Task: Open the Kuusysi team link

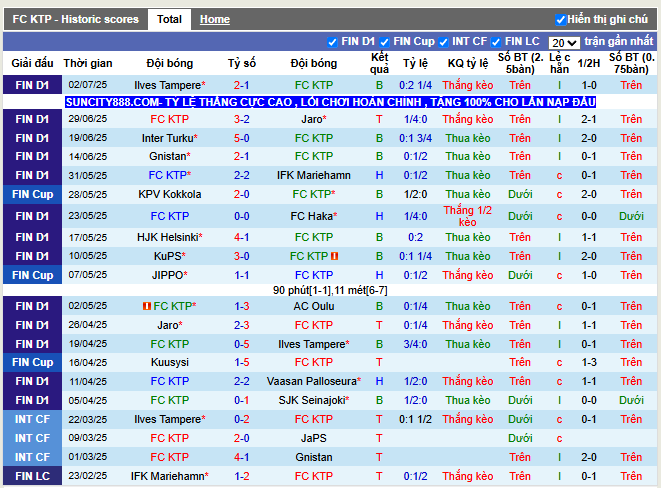Action: pyautogui.click(x=169, y=362)
